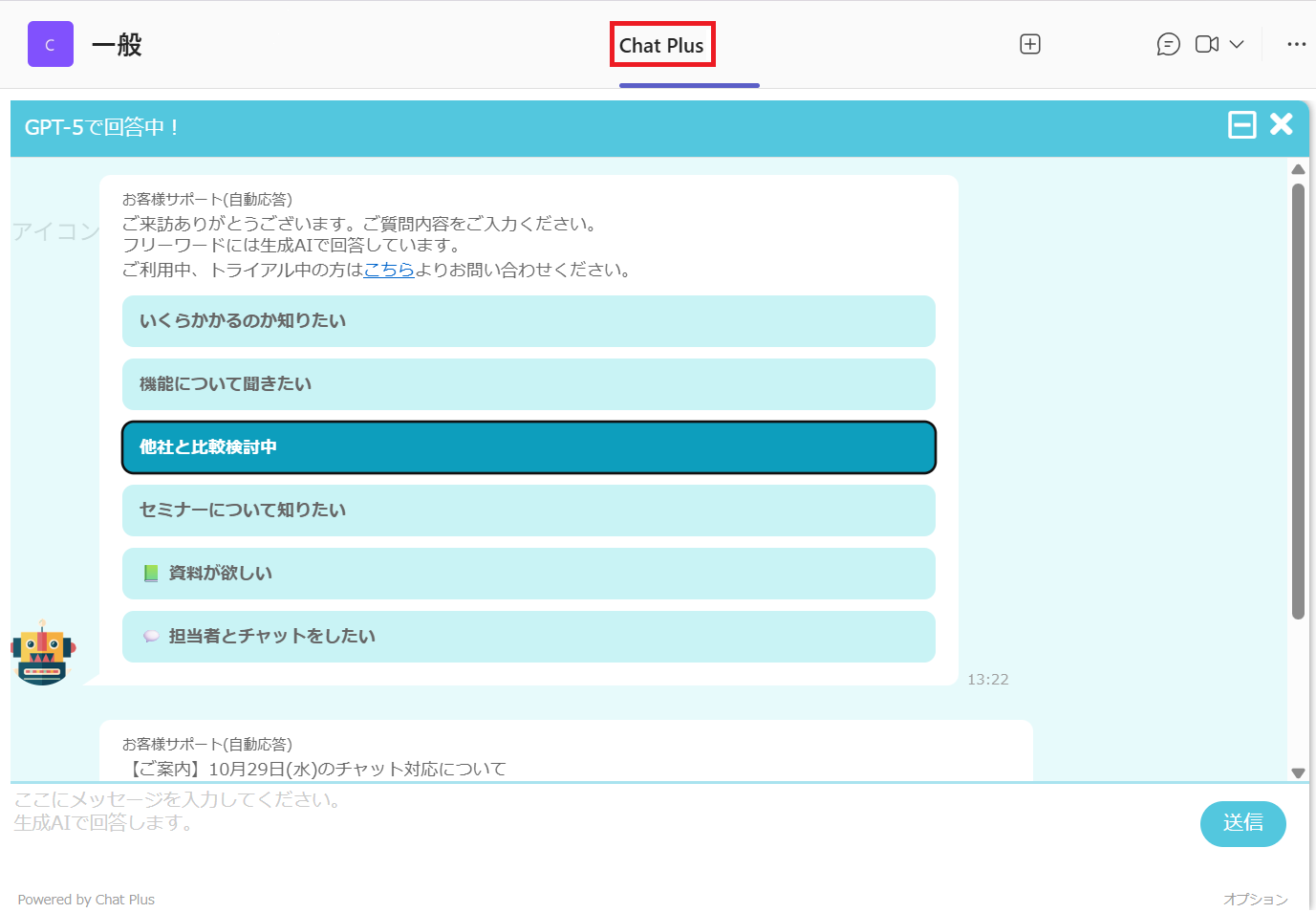Add a new tab with plus icon
This screenshot has height=913, width=1316.
point(1029,45)
